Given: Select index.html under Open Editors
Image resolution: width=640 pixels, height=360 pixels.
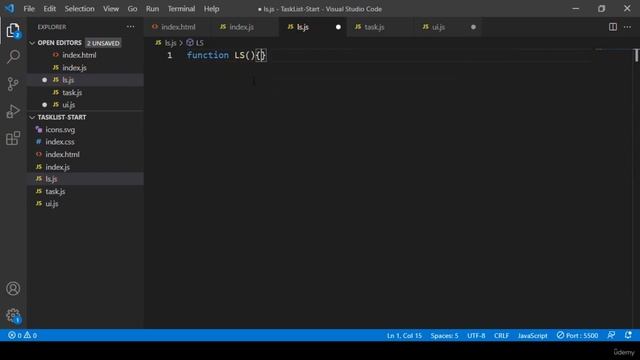Looking at the screenshot, I should 85,55.
